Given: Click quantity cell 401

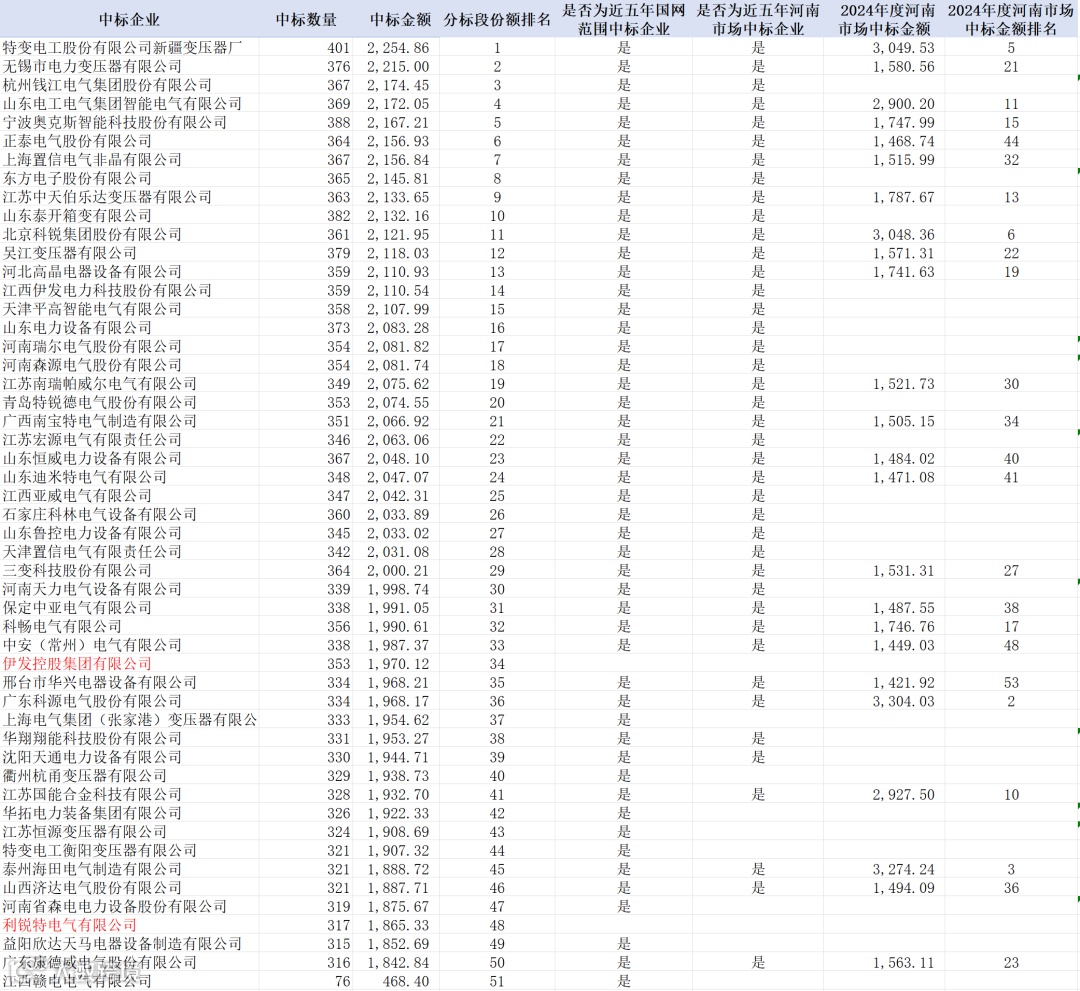Looking at the screenshot, I should click(x=338, y=48).
